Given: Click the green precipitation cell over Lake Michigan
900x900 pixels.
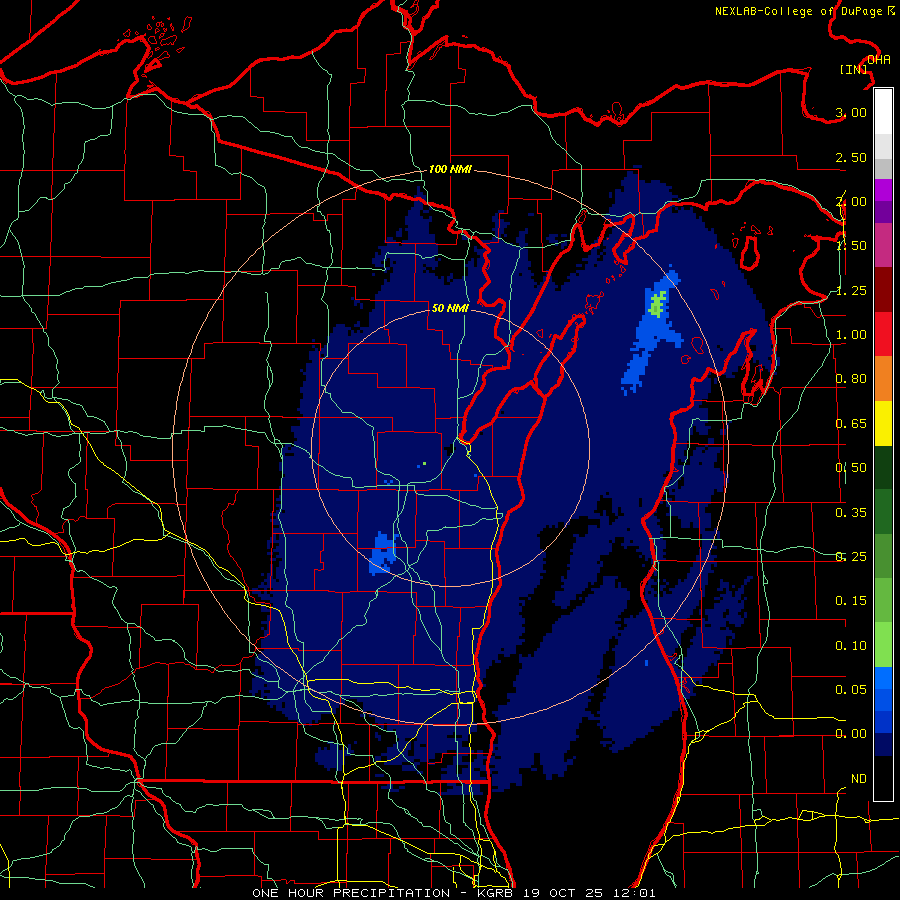Looking at the screenshot, I should 658,304.
